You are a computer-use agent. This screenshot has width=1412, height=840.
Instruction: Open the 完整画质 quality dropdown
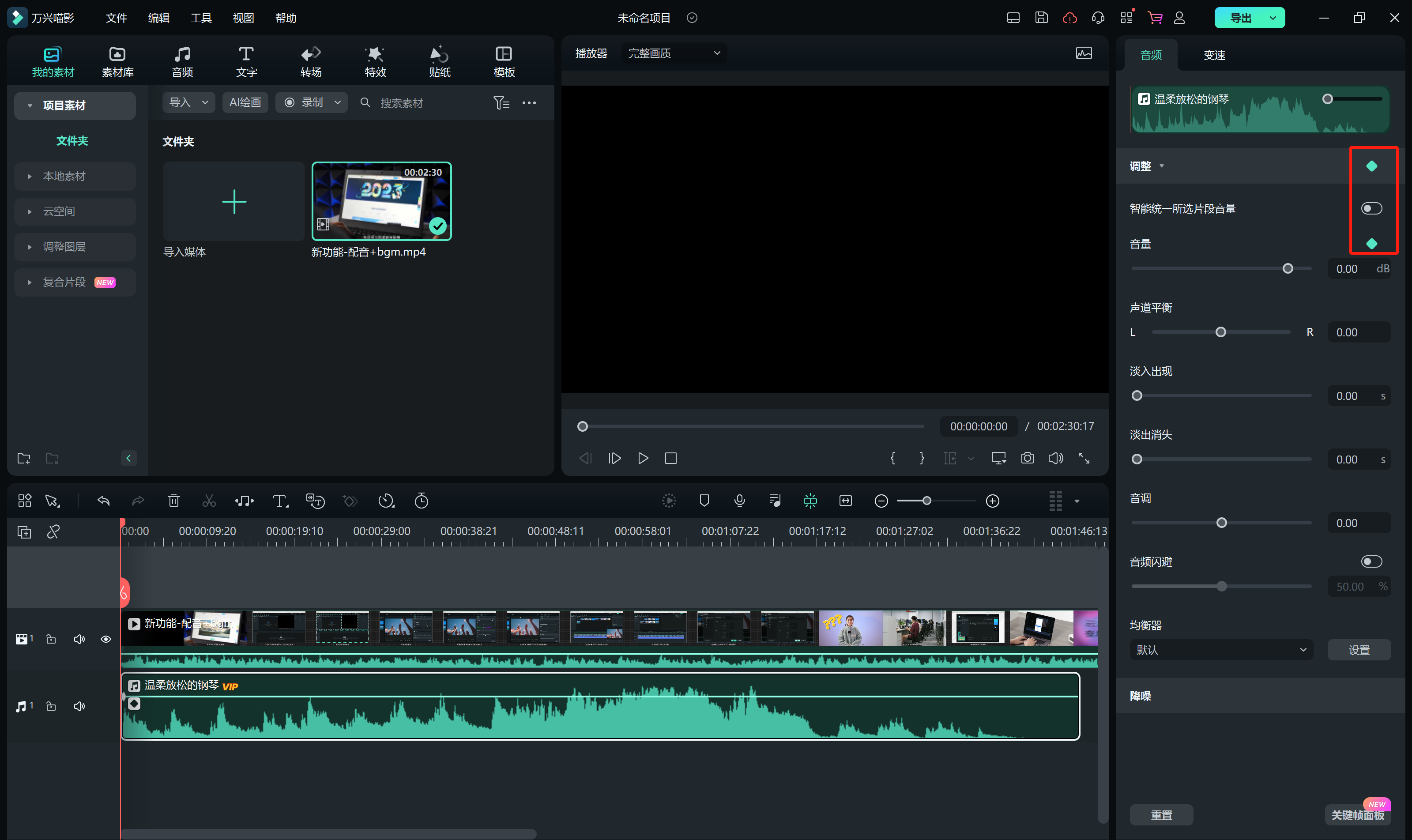(x=674, y=53)
